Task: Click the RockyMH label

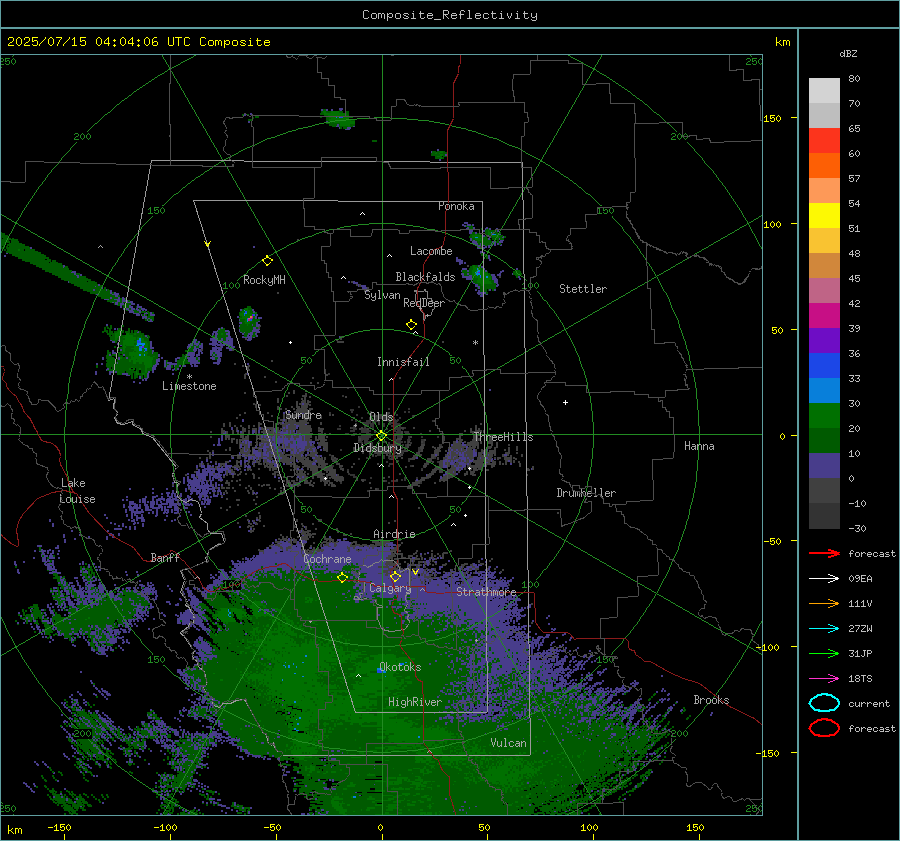Action: pyautogui.click(x=264, y=280)
